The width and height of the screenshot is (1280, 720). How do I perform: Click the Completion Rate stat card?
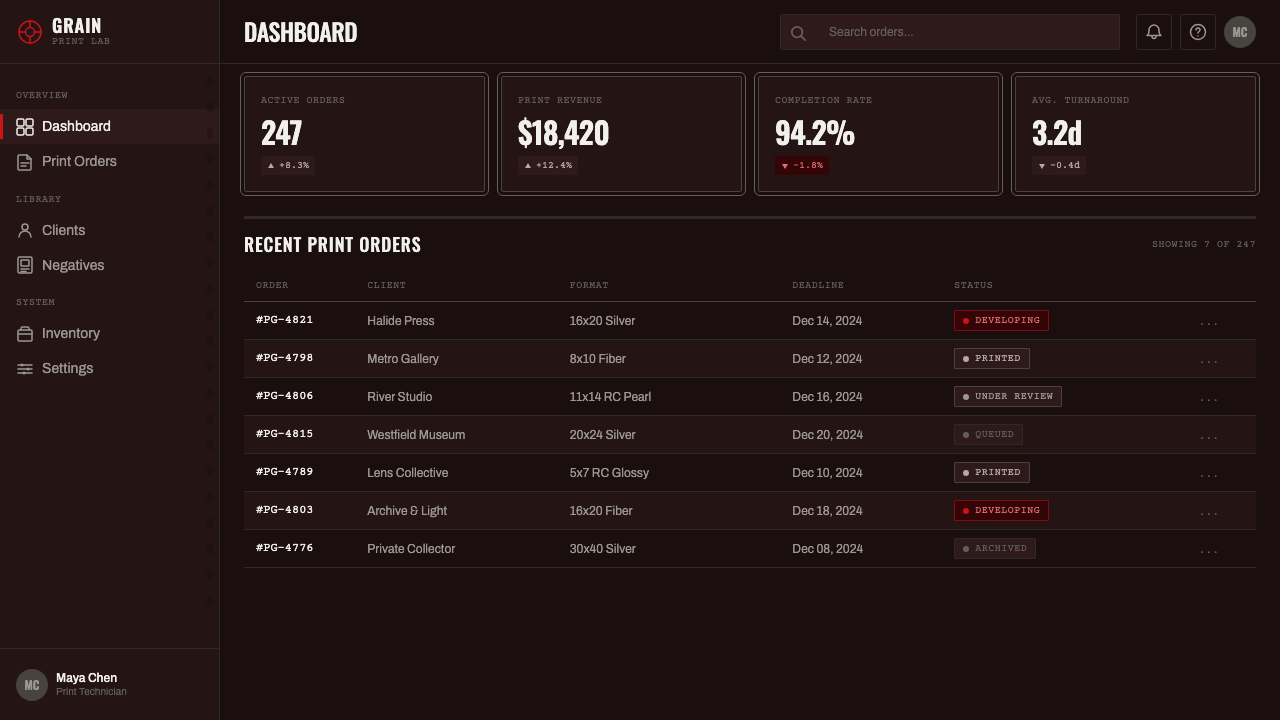tap(878, 134)
